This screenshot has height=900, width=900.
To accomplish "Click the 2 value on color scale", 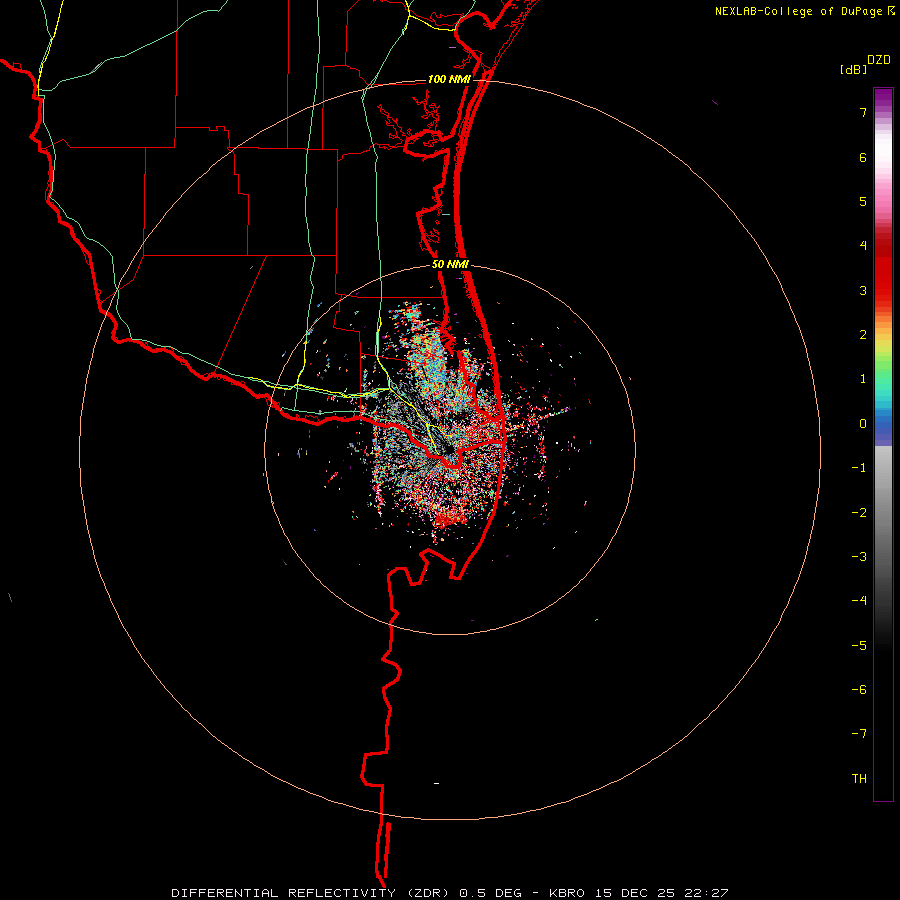I will (x=863, y=335).
